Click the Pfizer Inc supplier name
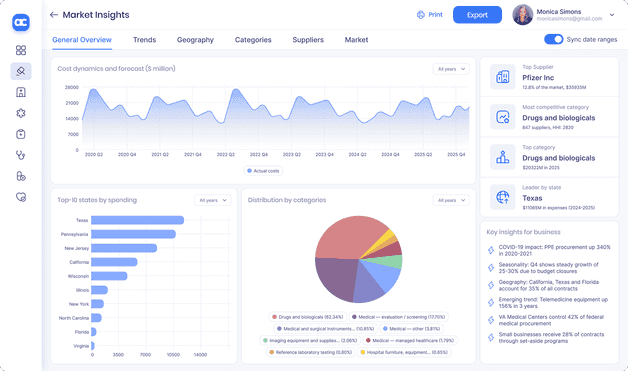The height and width of the screenshot is (371, 628). [538, 78]
